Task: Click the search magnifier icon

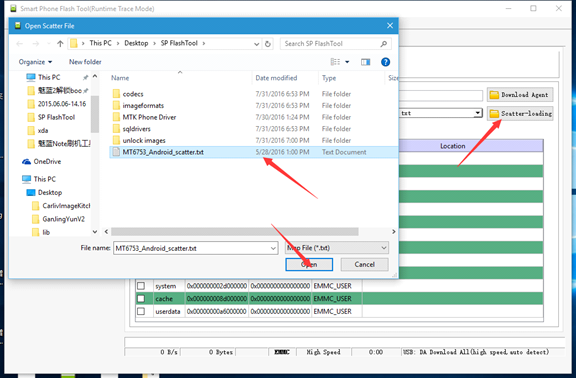Action: [384, 44]
